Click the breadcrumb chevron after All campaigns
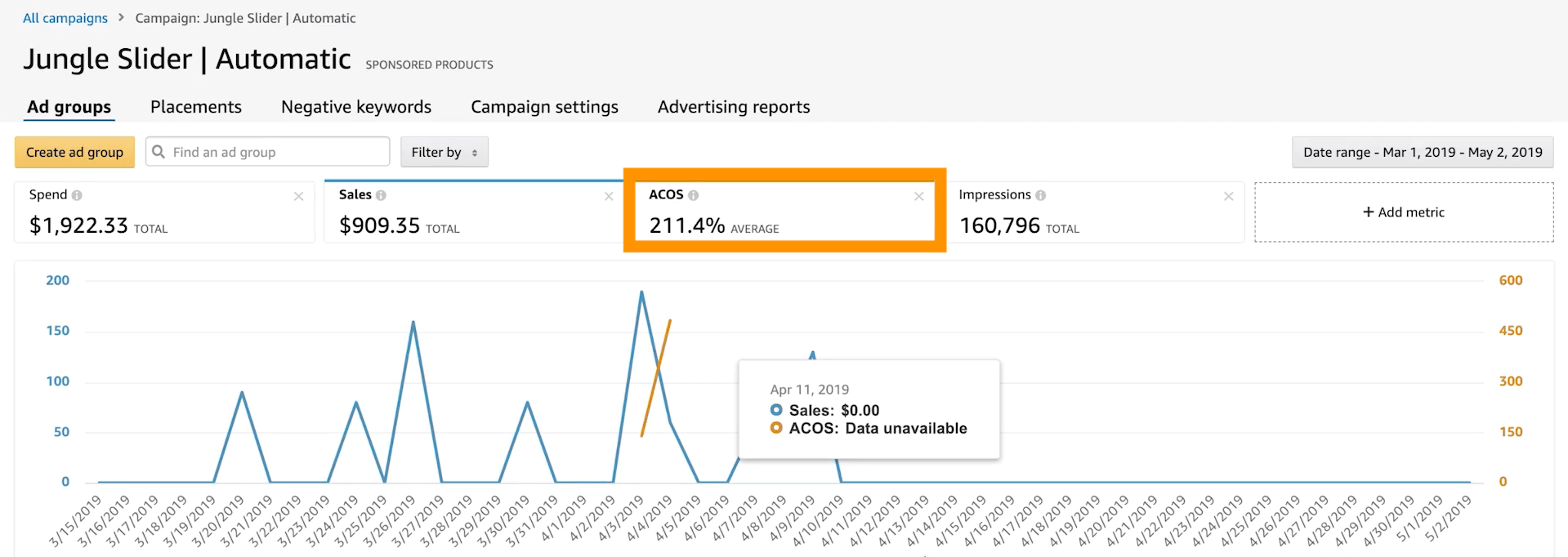The height and width of the screenshot is (557, 1568). pos(121,17)
